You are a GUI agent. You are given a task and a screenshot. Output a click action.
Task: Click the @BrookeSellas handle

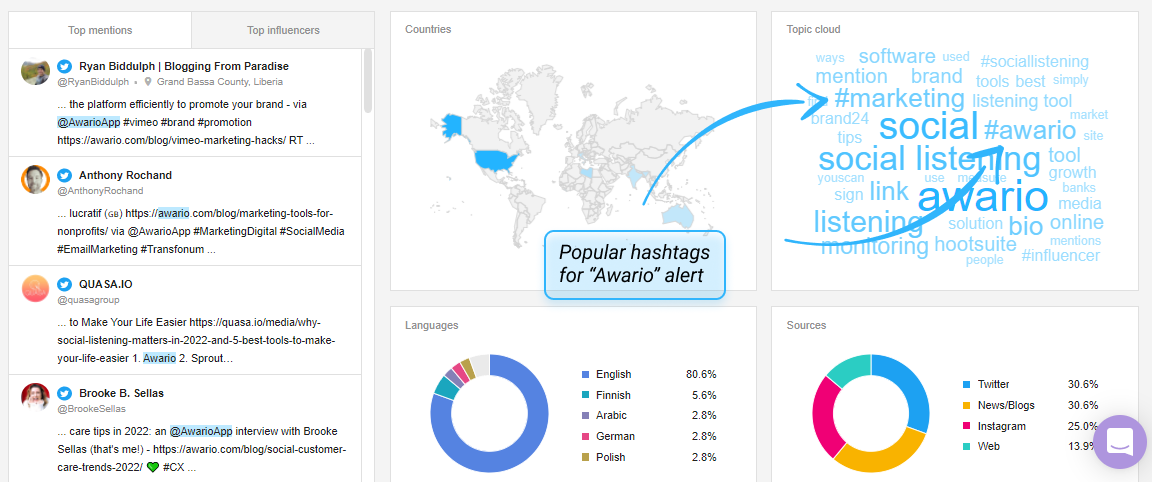click(91, 409)
